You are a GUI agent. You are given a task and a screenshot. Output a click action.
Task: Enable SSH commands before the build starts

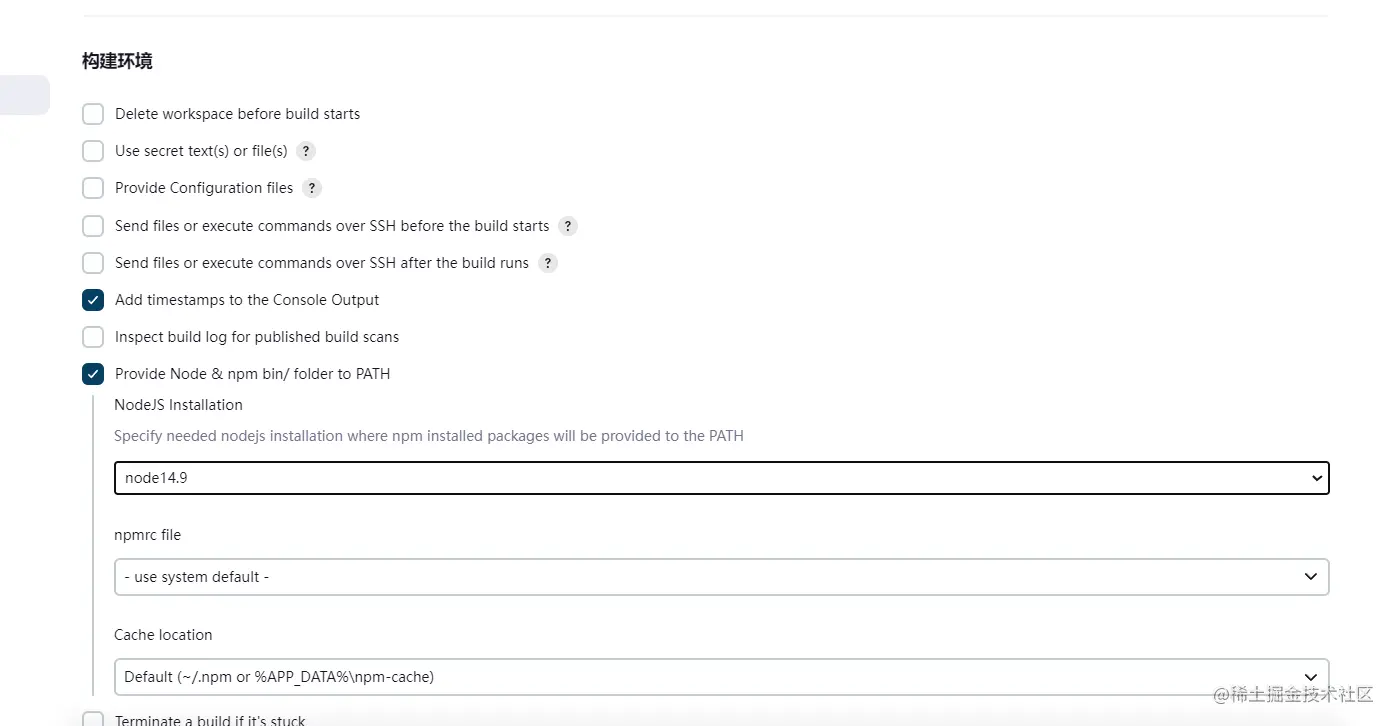93,226
